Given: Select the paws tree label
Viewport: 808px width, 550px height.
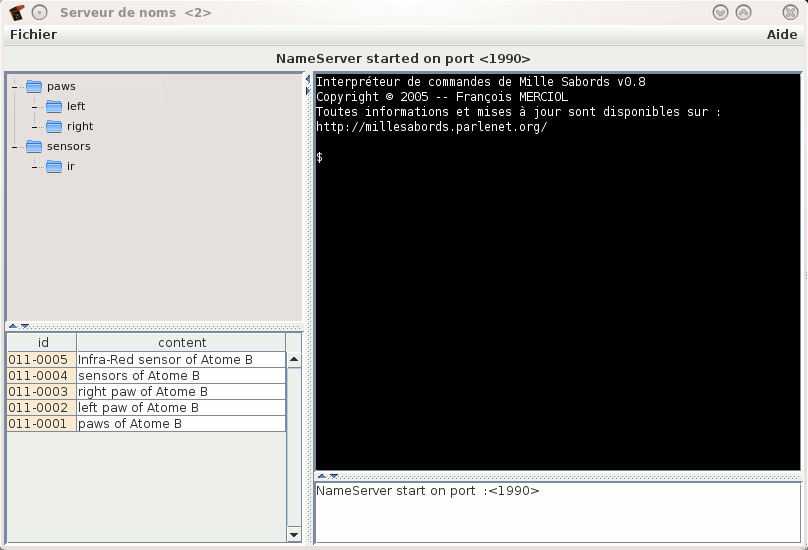Looking at the screenshot, I should (x=61, y=87).
